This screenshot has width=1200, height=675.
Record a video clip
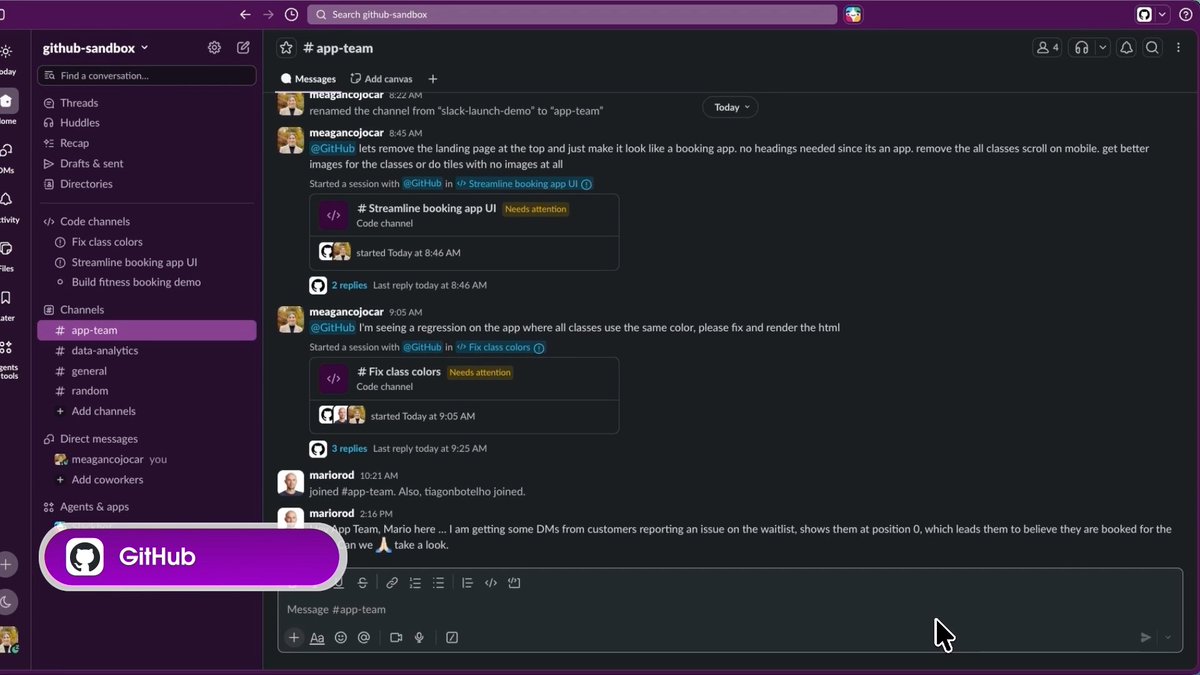[396, 637]
